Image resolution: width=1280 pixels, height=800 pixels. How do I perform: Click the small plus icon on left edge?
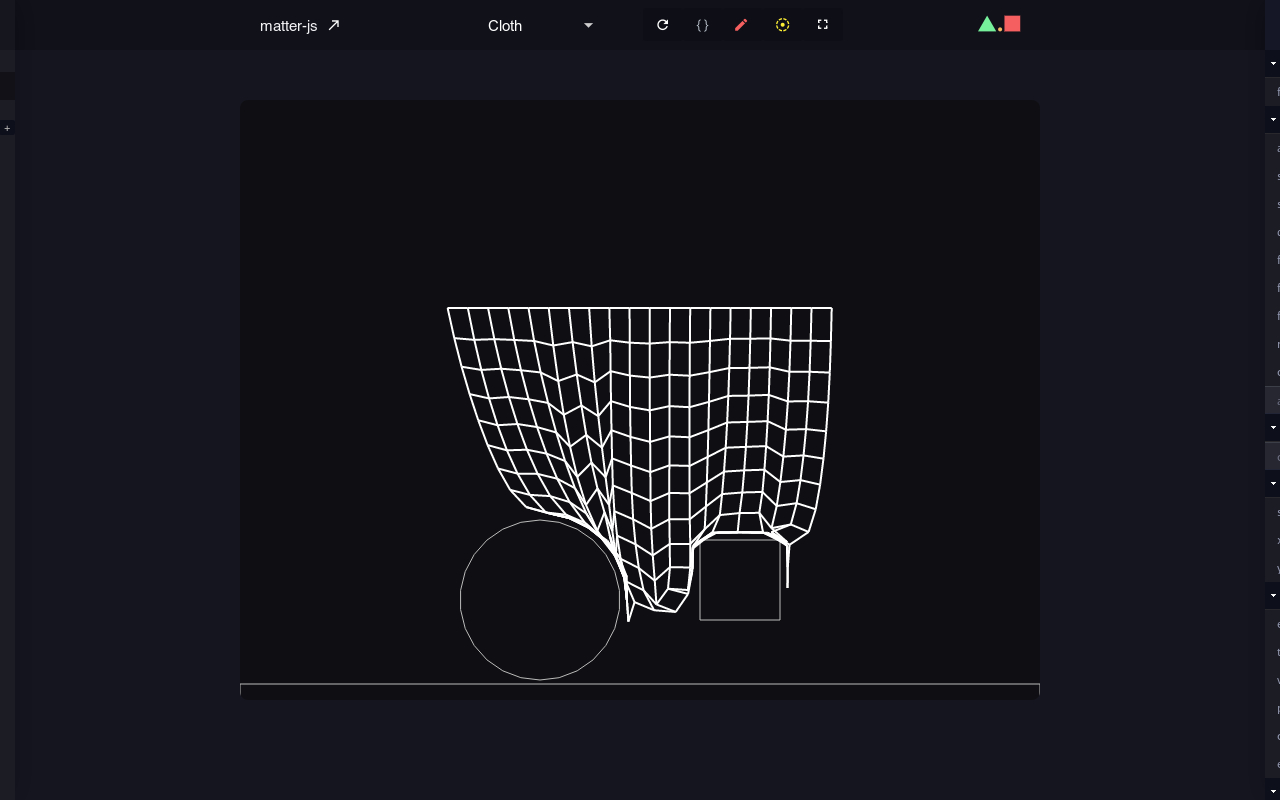coord(7,128)
